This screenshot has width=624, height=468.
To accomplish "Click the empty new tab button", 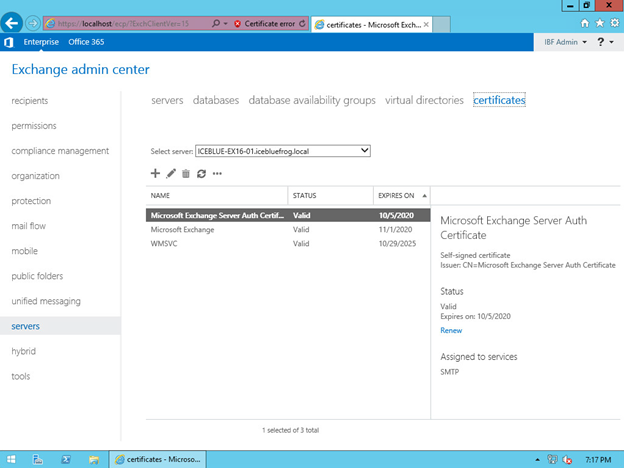I will [441, 24].
